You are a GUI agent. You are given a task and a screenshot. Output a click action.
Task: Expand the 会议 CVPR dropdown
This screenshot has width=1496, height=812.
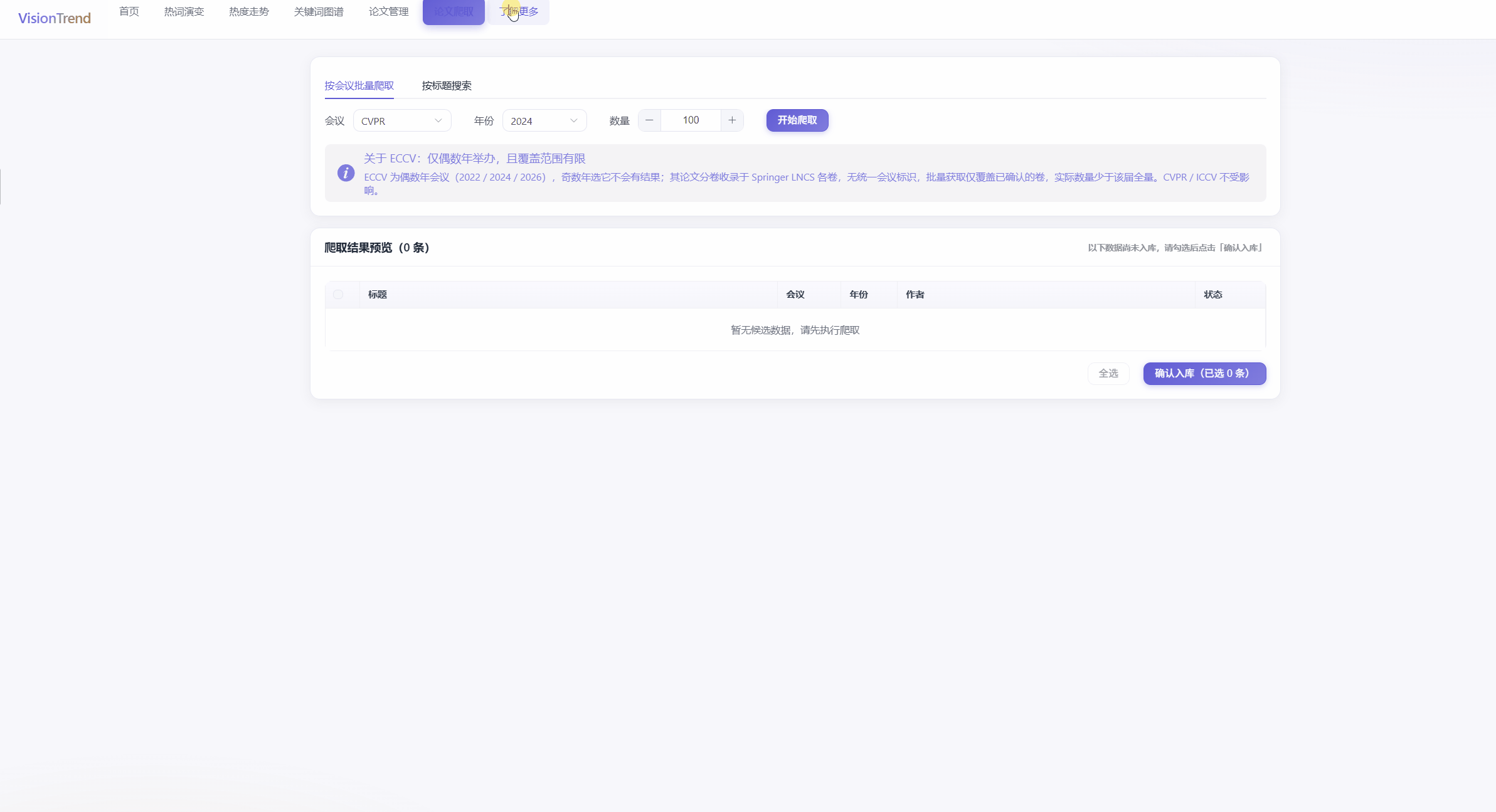click(402, 120)
